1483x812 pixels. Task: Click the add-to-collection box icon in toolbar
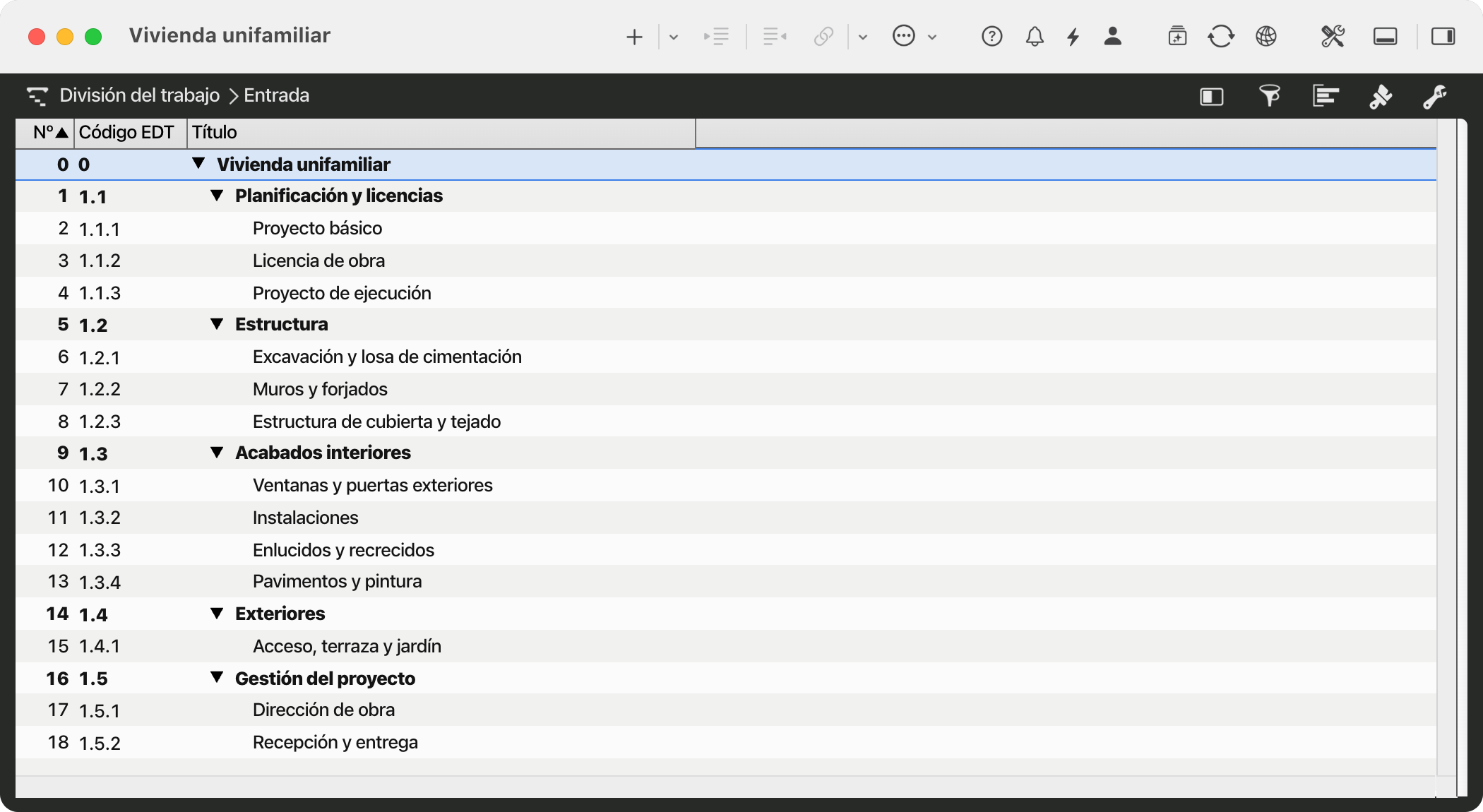(1177, 36)
